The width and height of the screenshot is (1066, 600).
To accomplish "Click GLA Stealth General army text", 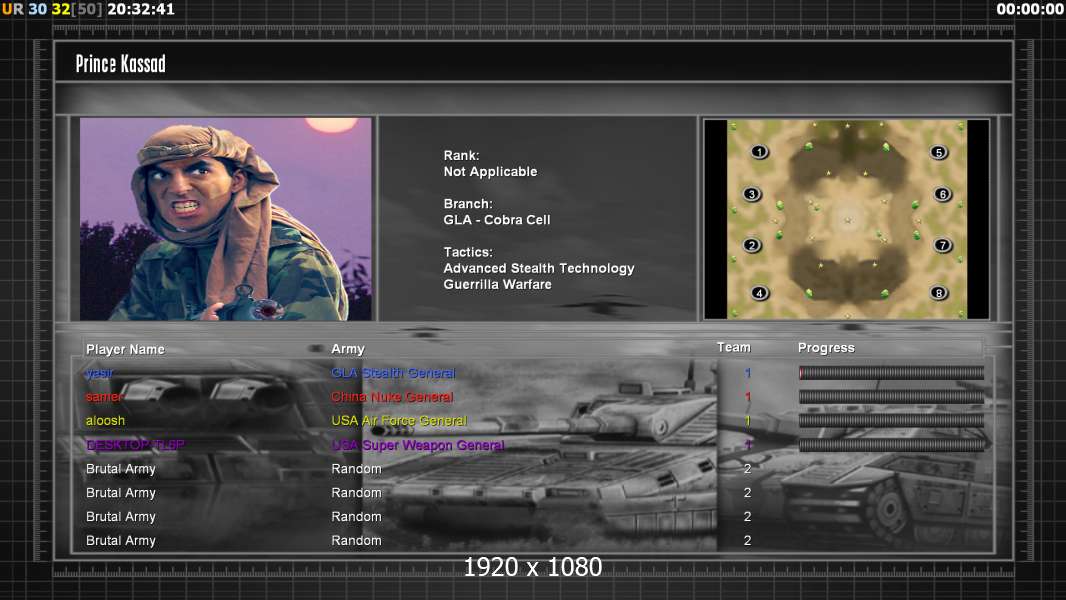I will [393, 373].
